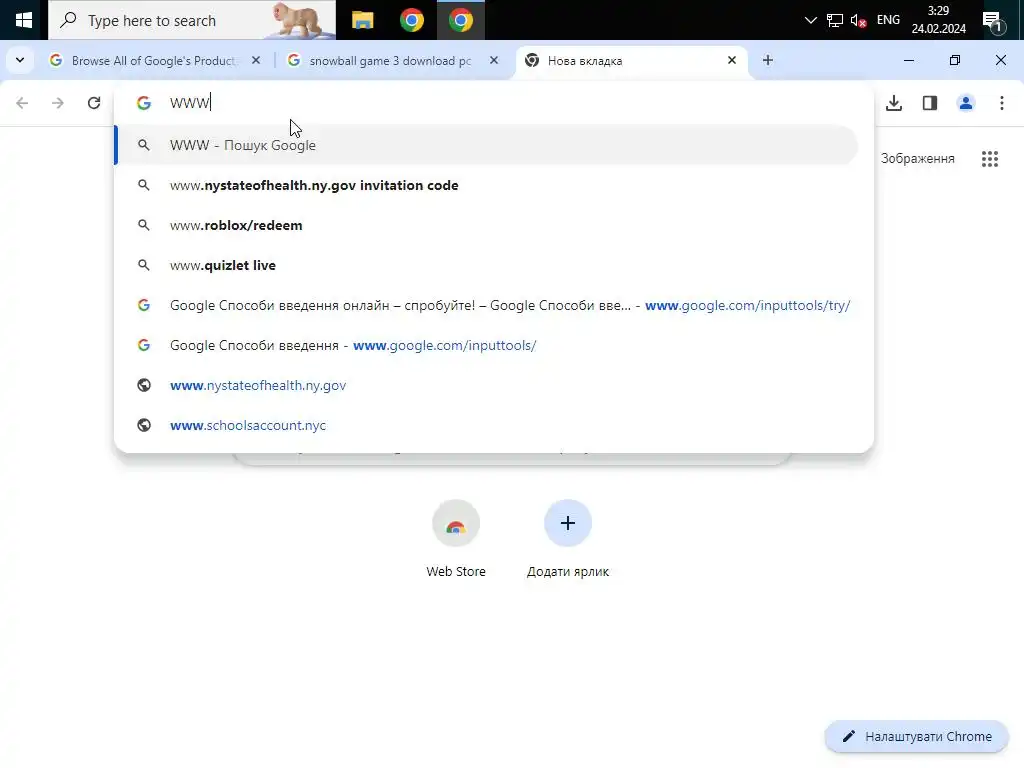Open a new tab with the plus

(x=768, y=60)
